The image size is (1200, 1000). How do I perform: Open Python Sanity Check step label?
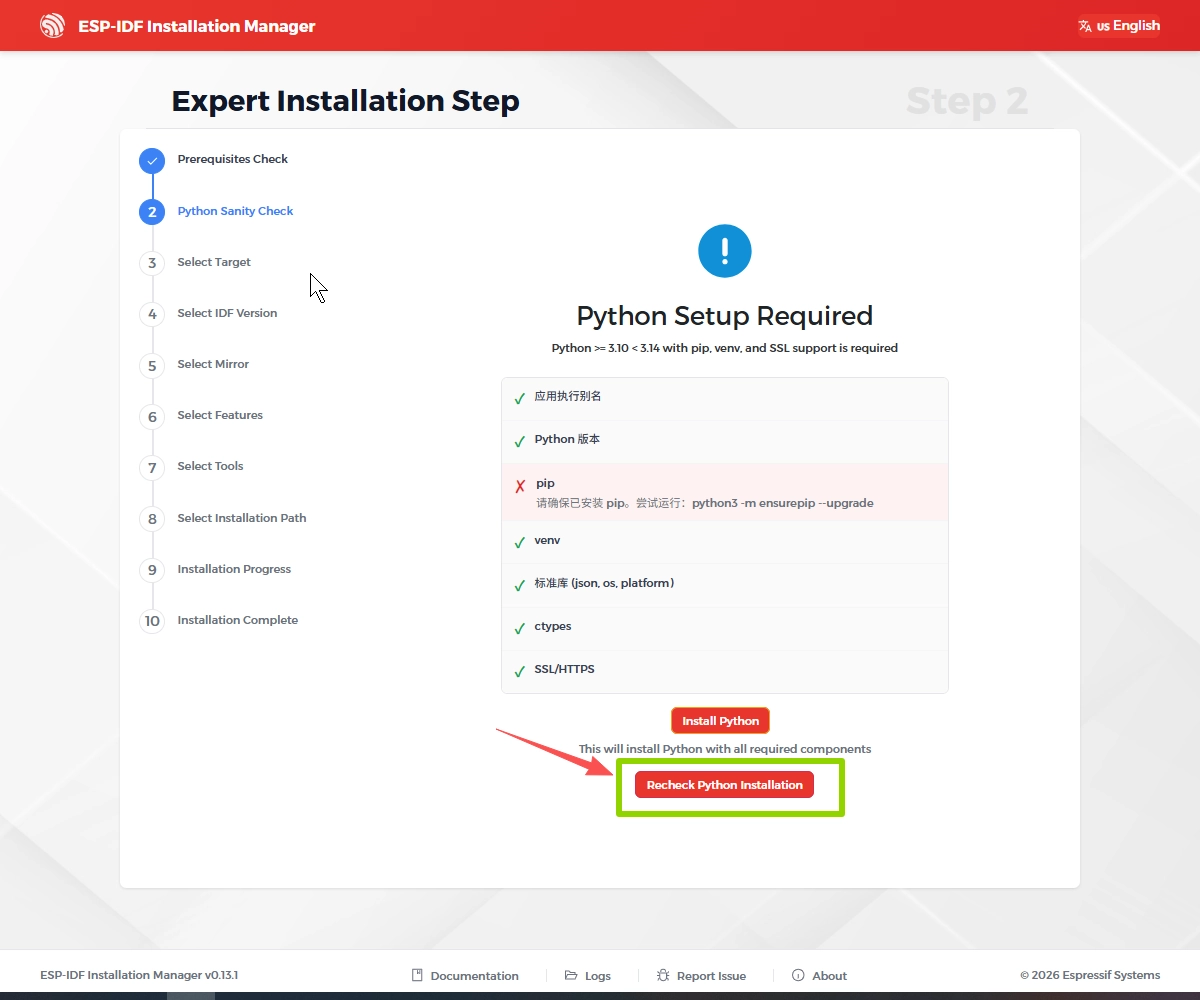tap(235, 211)
